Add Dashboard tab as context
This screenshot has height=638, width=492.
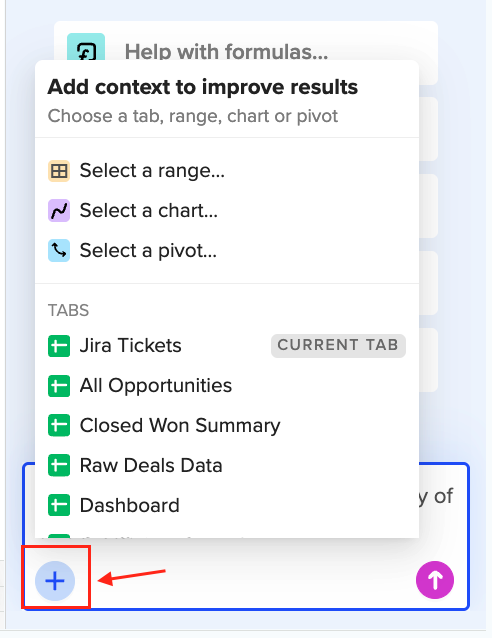pyautogui.click(x=227, y=505)
